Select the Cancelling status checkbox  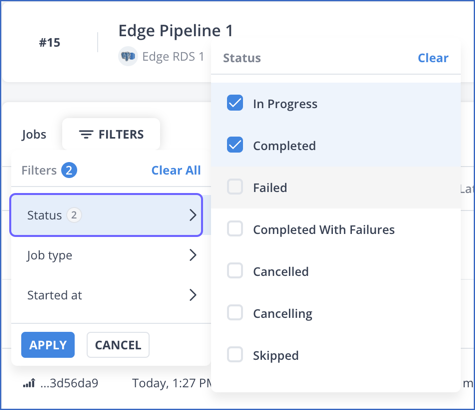(x=235, y=313)
